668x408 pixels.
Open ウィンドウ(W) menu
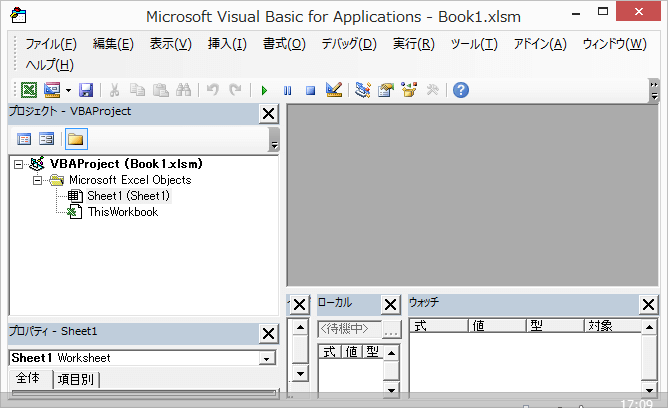tap(614, 44)
